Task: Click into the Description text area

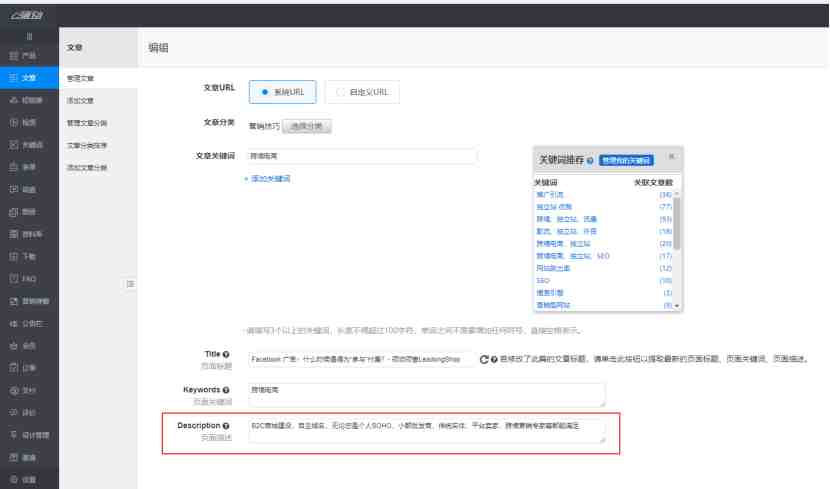Action: pyautogui.click(x=427, y=431)
